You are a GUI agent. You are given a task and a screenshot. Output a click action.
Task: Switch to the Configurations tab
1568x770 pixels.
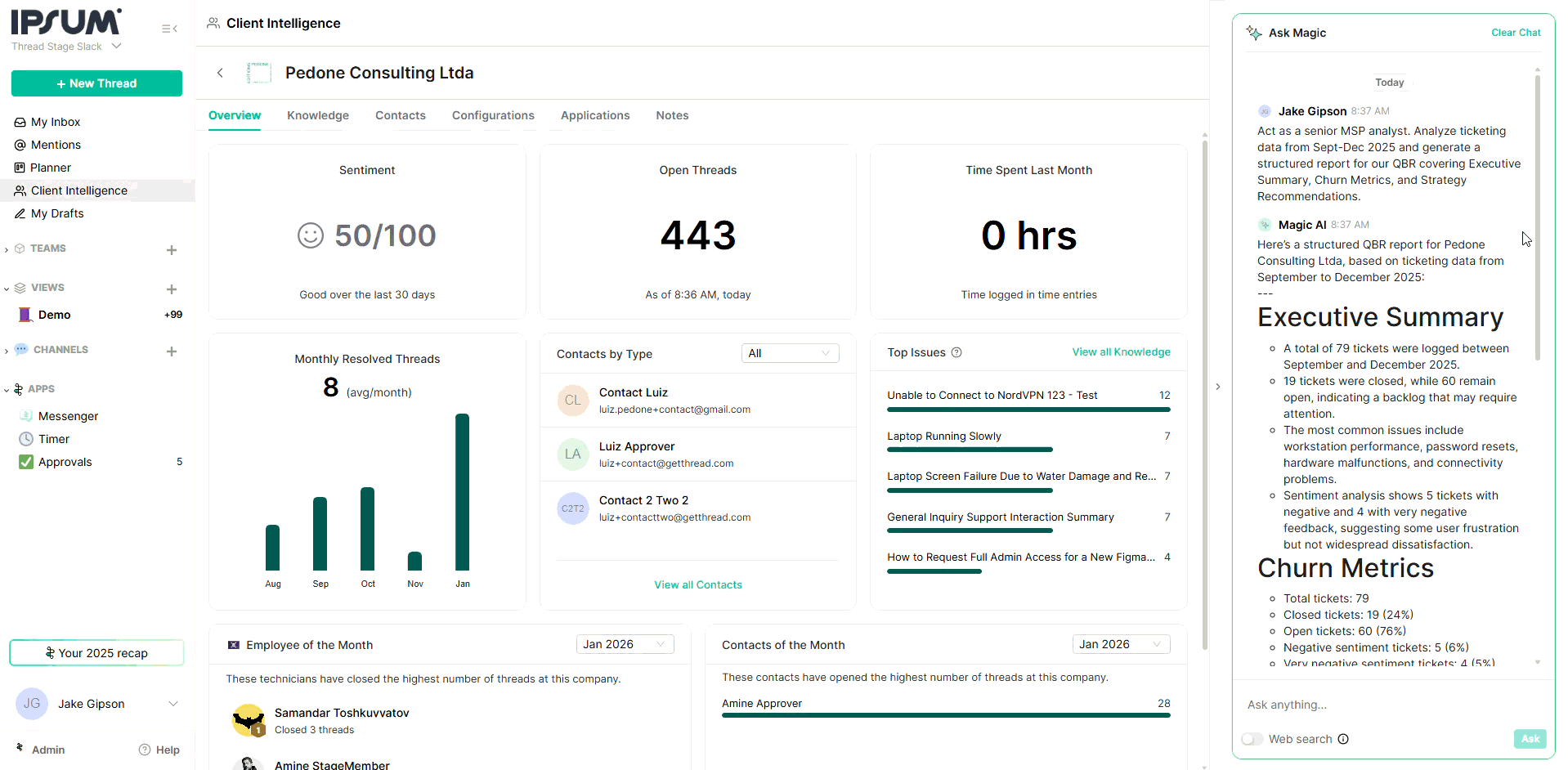pyautogui.click(x=493, y=115)
